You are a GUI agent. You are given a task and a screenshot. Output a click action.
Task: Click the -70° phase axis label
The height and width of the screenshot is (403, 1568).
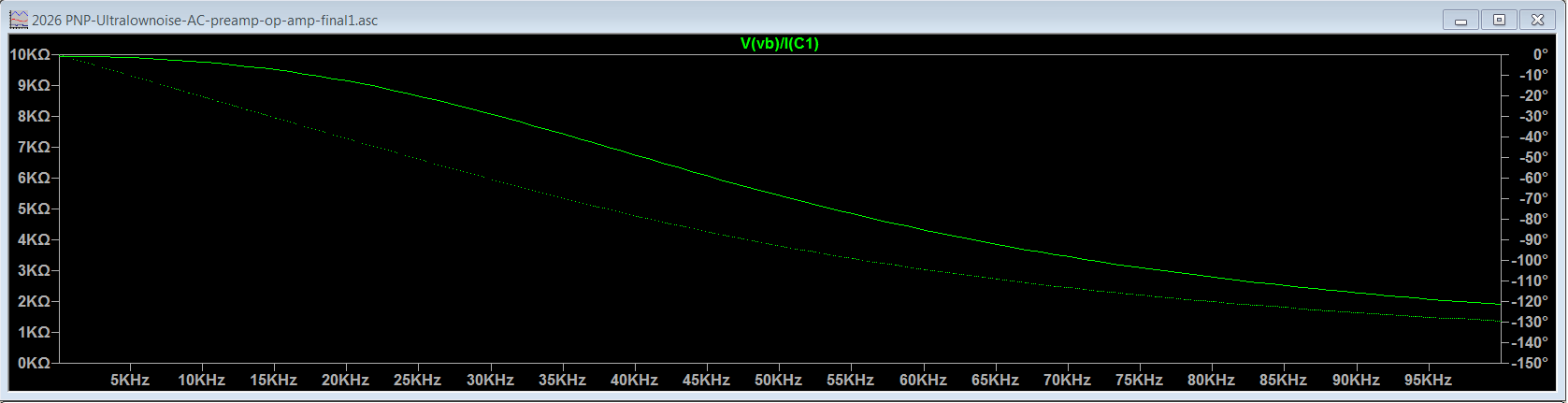(1533, 199)
